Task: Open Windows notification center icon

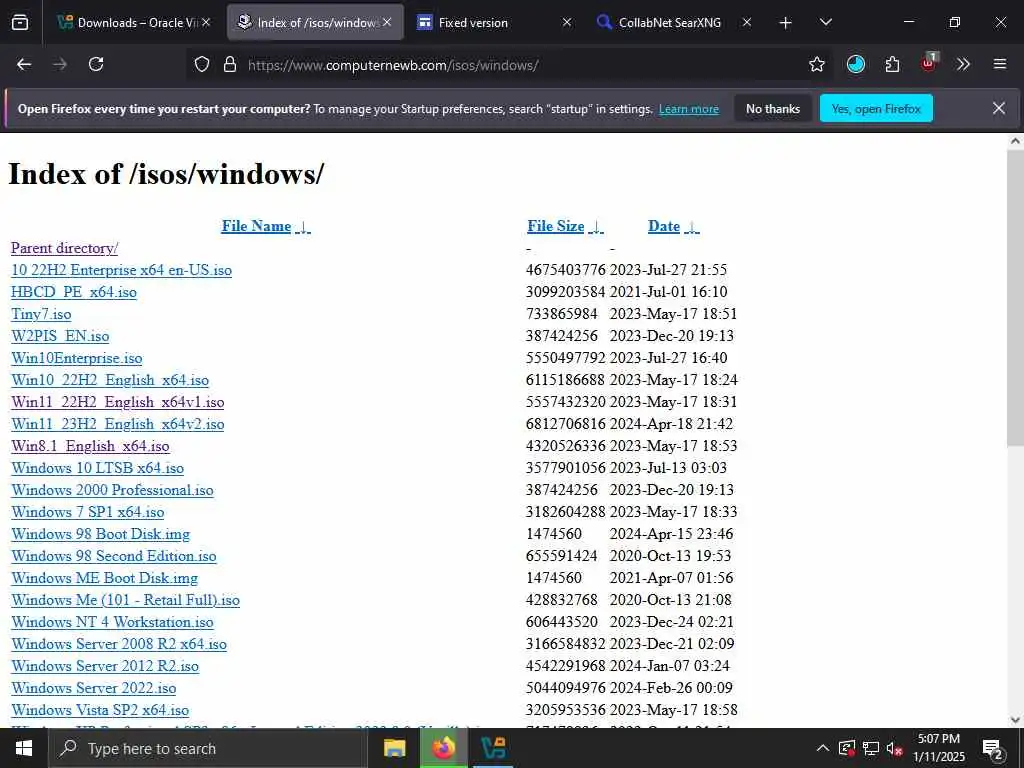Action: [x=993, y=749]
